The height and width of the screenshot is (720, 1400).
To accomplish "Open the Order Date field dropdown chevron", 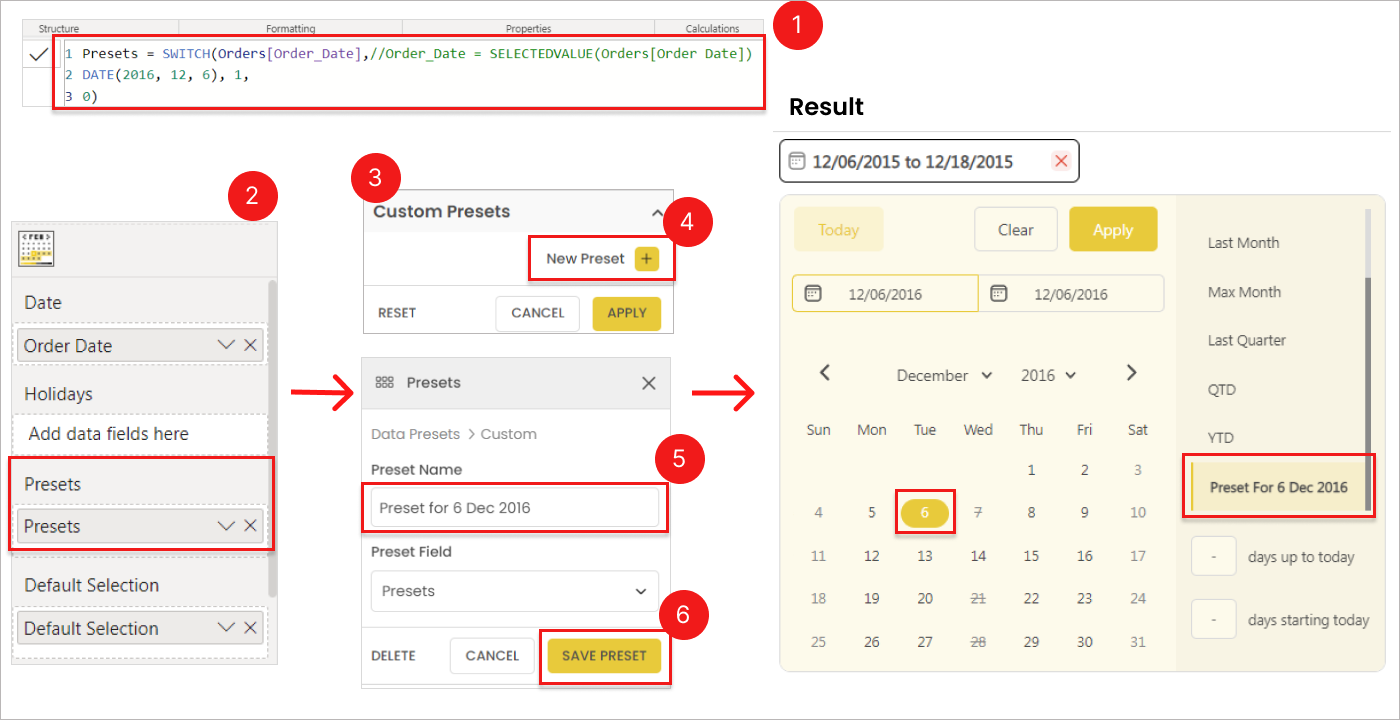I will pos(226,345).
